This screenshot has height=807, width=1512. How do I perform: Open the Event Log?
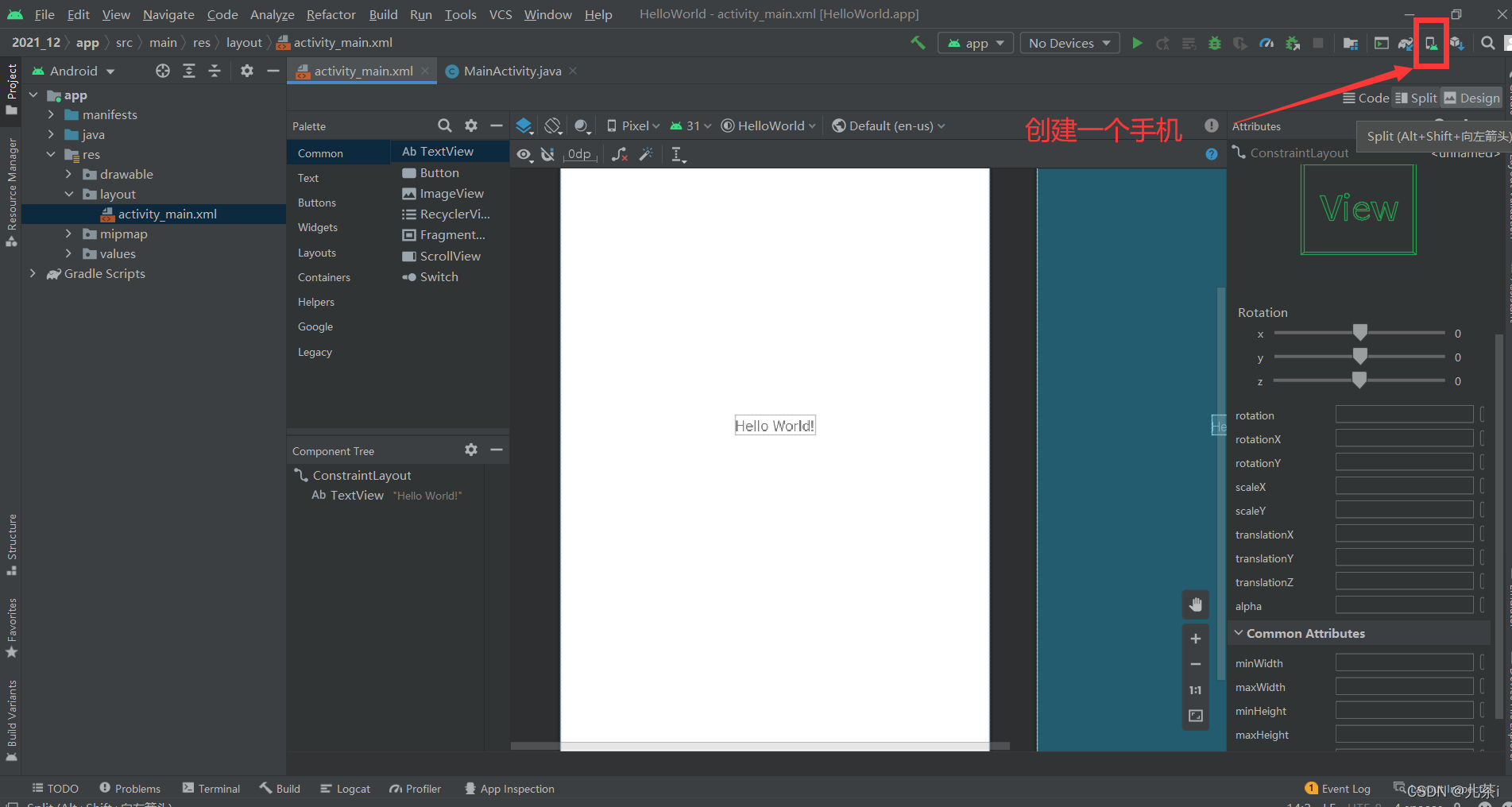click(x=1338, y=788)
